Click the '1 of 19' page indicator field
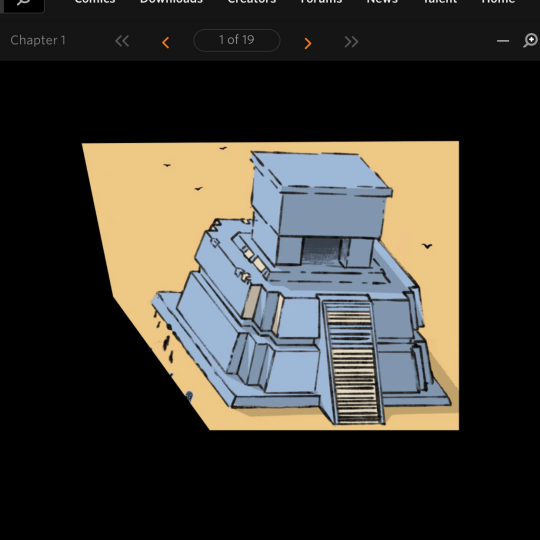The image size is (540, 540). coord(237,40)
